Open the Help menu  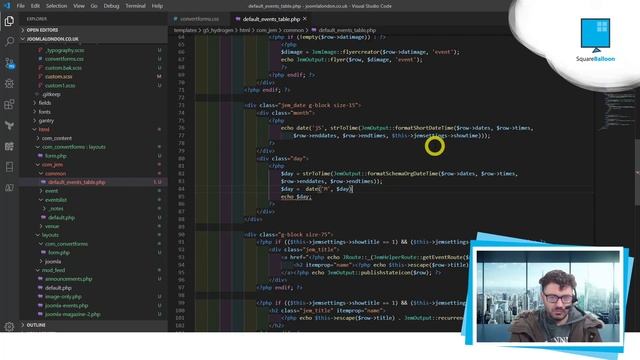tap(157, 6)
